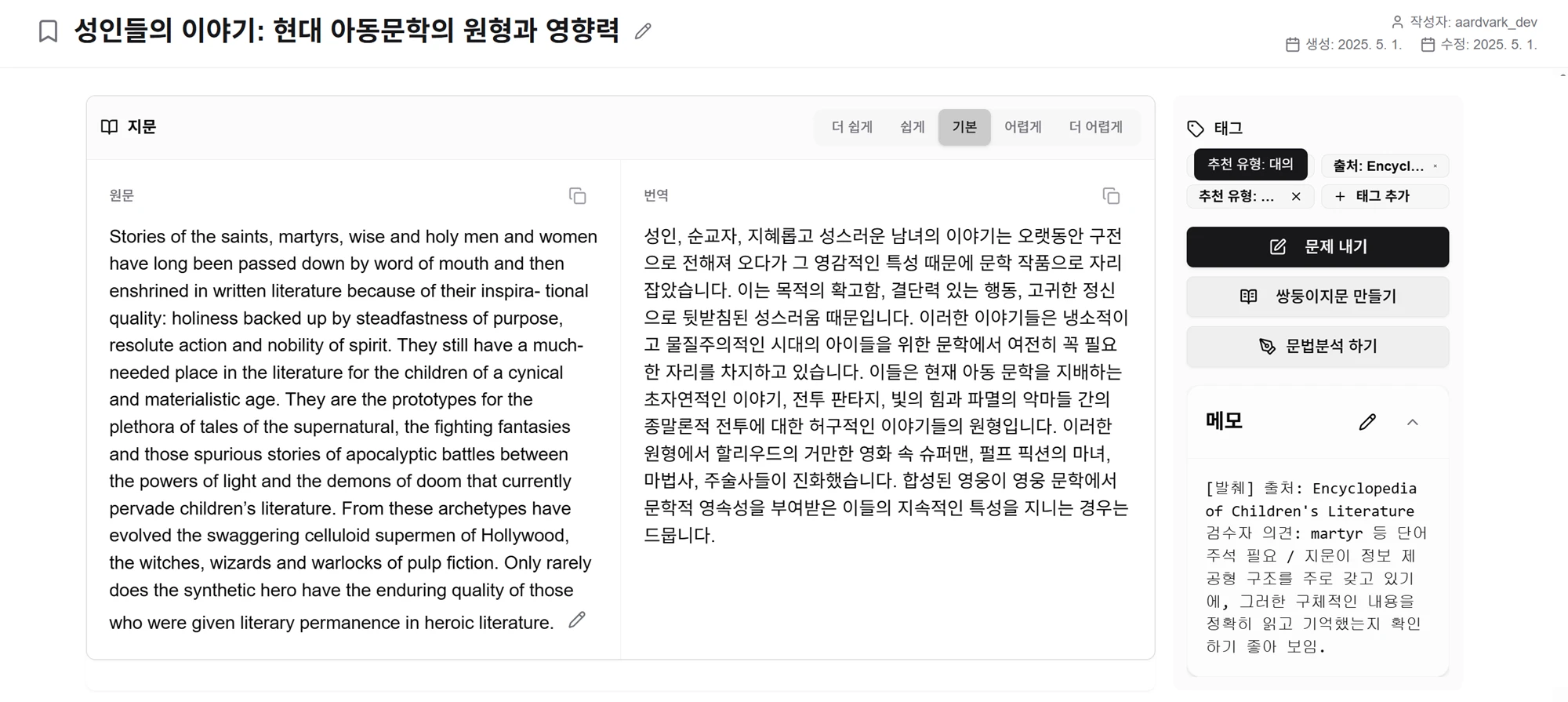
Task: Select the 더 쉽게 difficulty tab
Action: coord(852,127)
